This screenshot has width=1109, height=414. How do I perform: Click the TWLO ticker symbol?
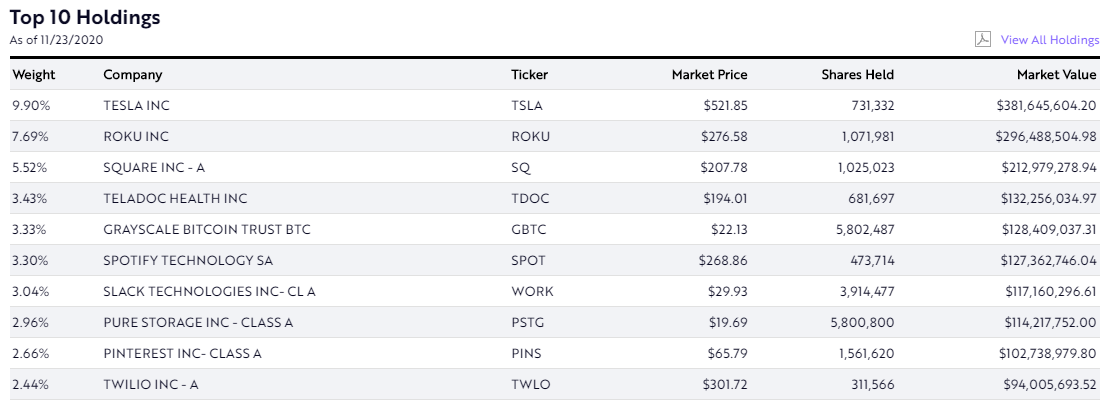tap(531, 385)
